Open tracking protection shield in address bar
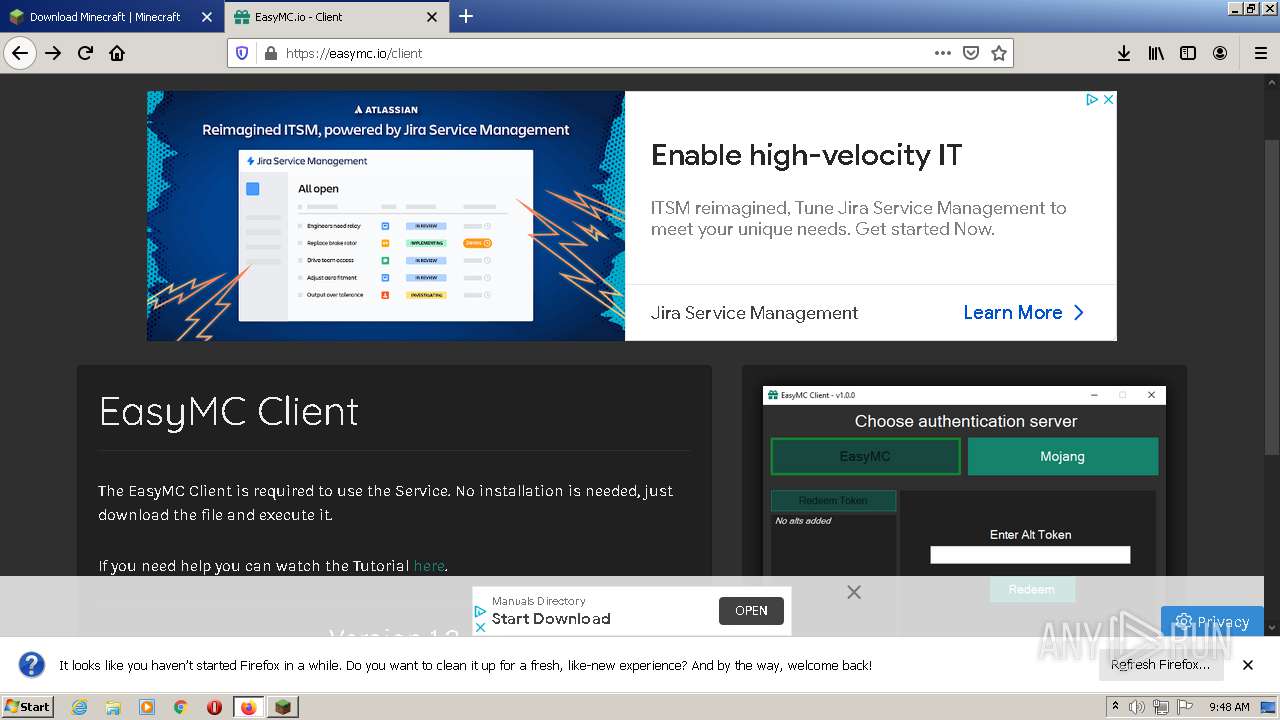The image size is (1280, 720). pos(242,53)
